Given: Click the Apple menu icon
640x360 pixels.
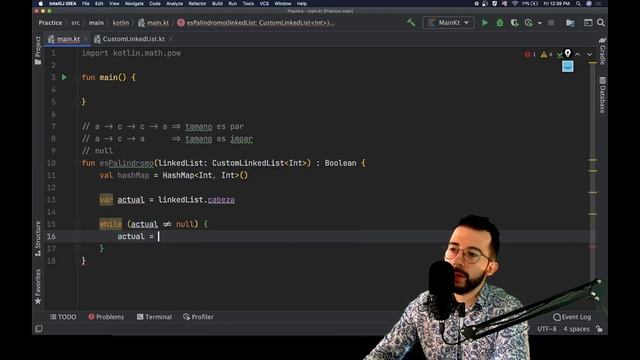Looking at the screenshot, I should pyautogui.click(x=41, y=3).
